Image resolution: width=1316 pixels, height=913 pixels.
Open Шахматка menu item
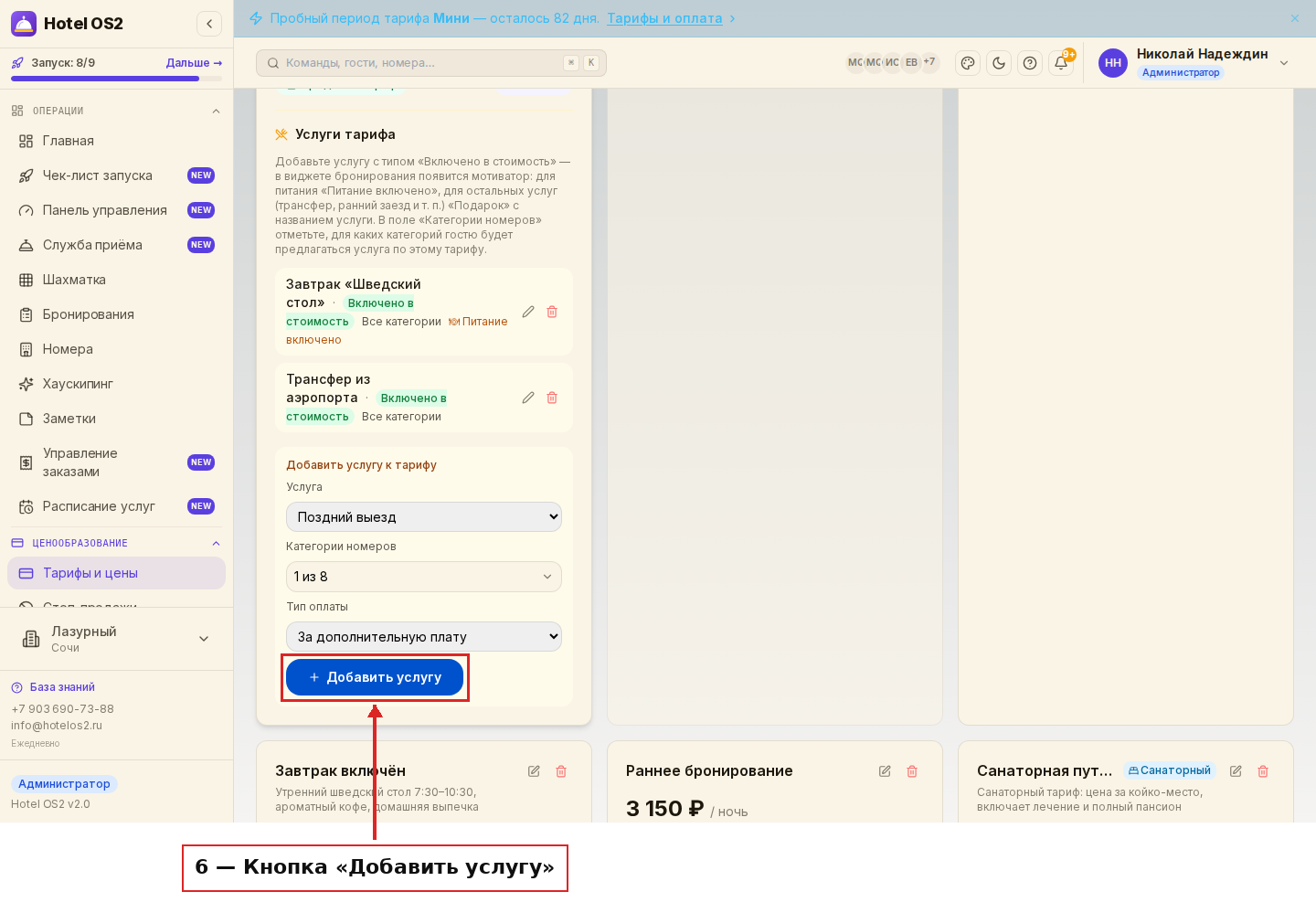point(116,280)
